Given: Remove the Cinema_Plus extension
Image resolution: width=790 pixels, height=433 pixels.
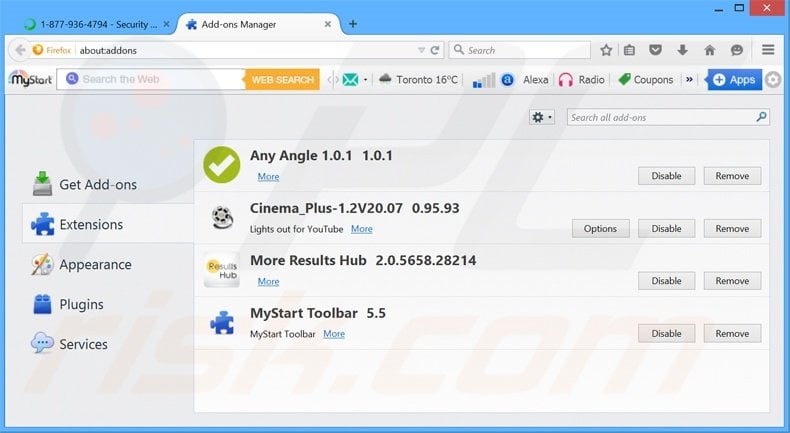Looking at the screenshot, I should (x=732, y=228).
